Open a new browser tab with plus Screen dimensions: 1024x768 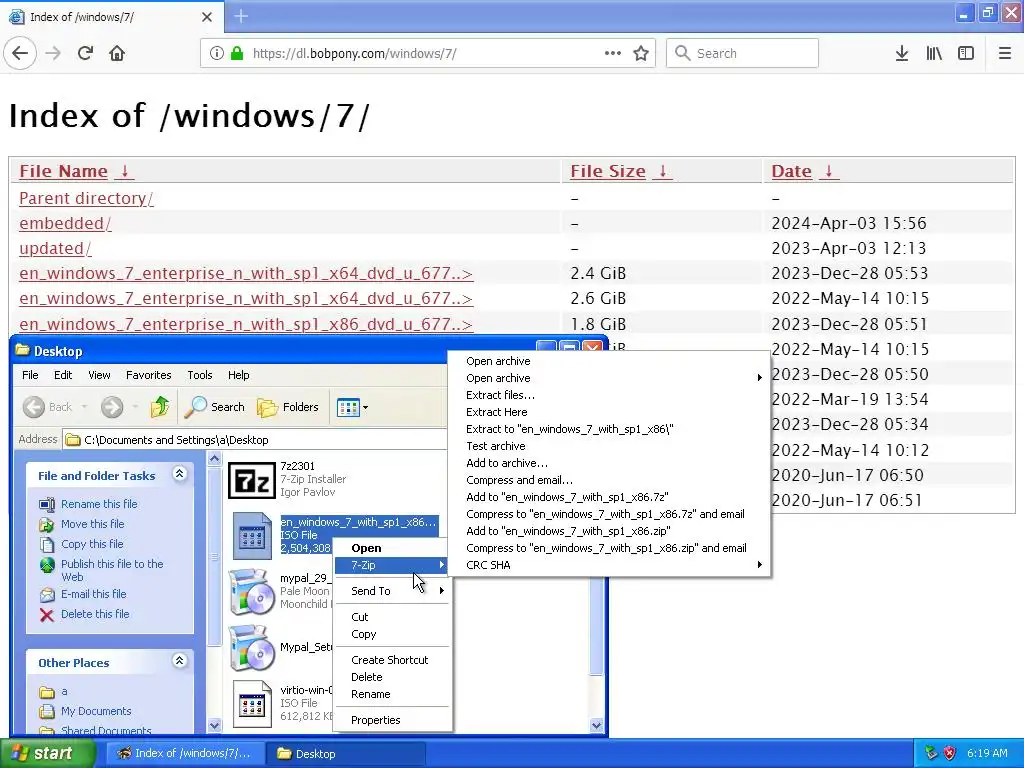point(241,16)
